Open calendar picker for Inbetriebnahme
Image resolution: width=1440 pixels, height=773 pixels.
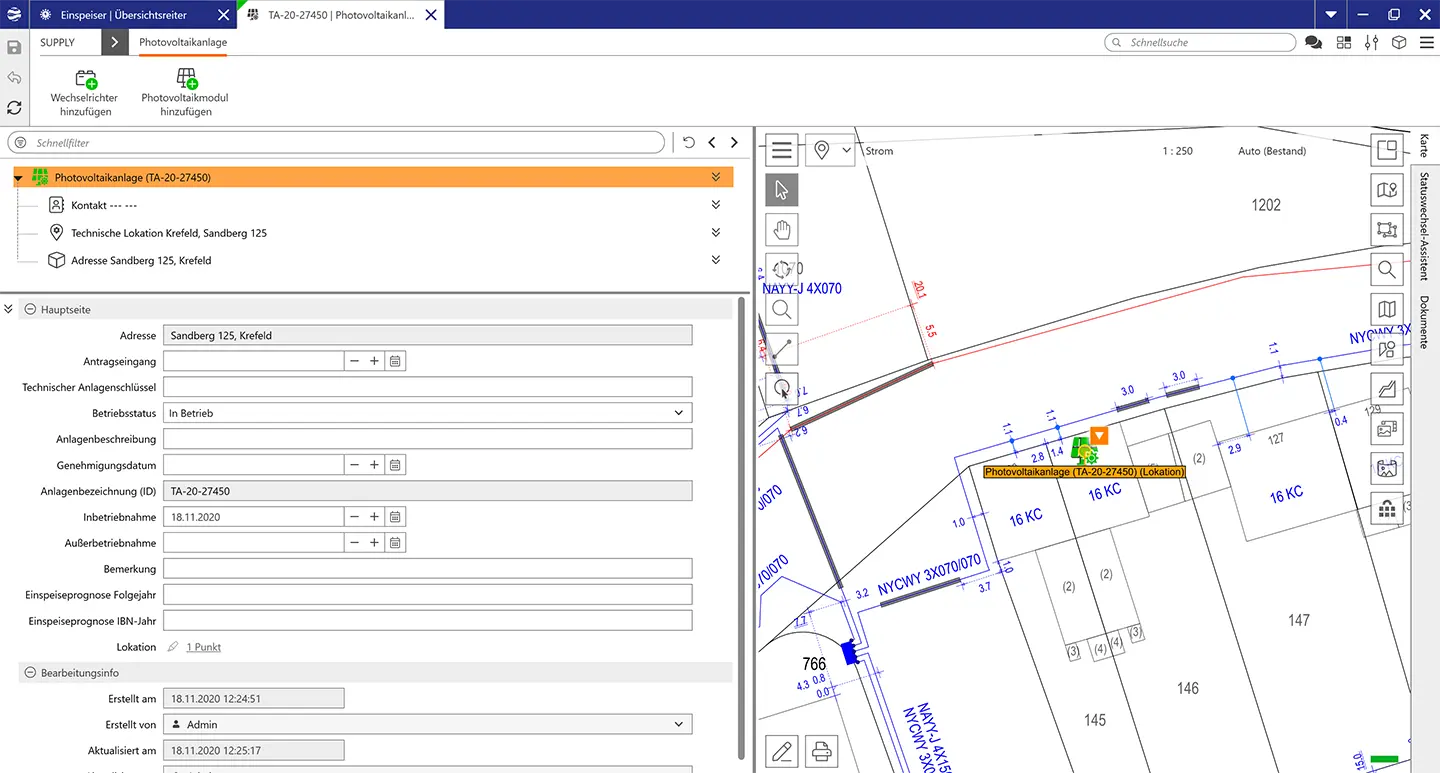tap(396, 517)
